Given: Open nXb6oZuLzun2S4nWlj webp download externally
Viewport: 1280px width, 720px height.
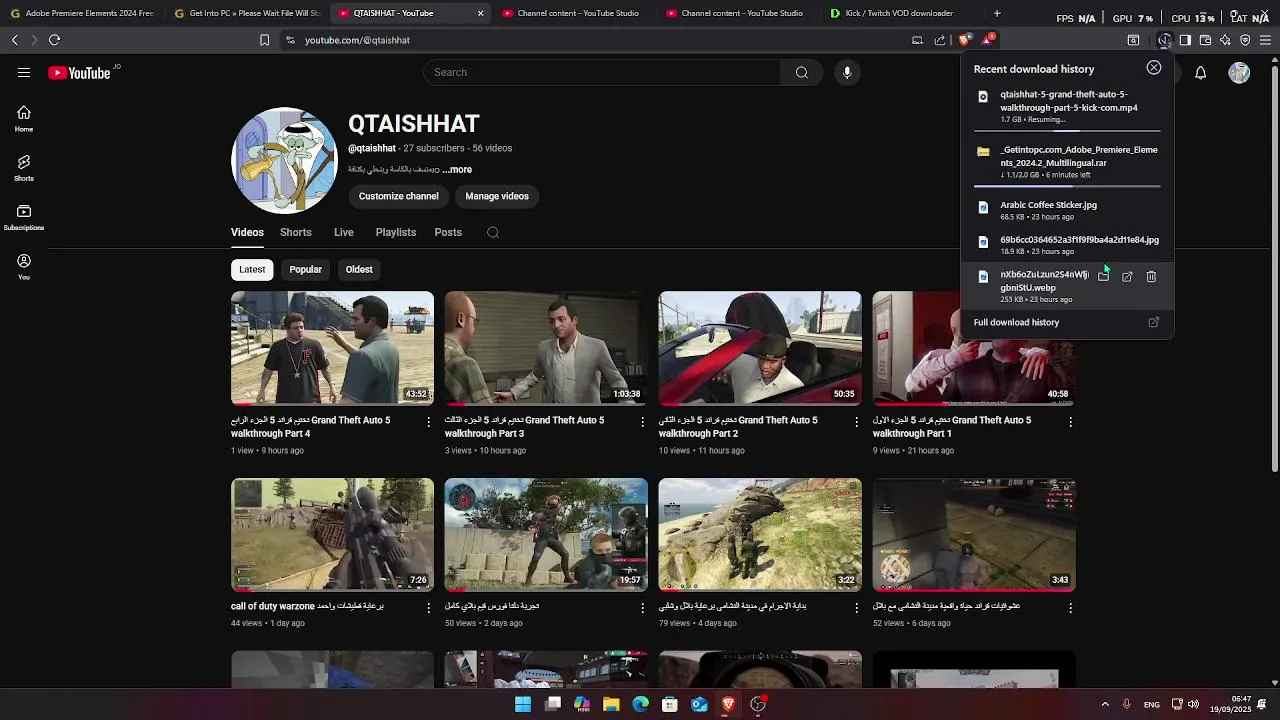Looking at the screenshot, I should [x=1127, y=277].
